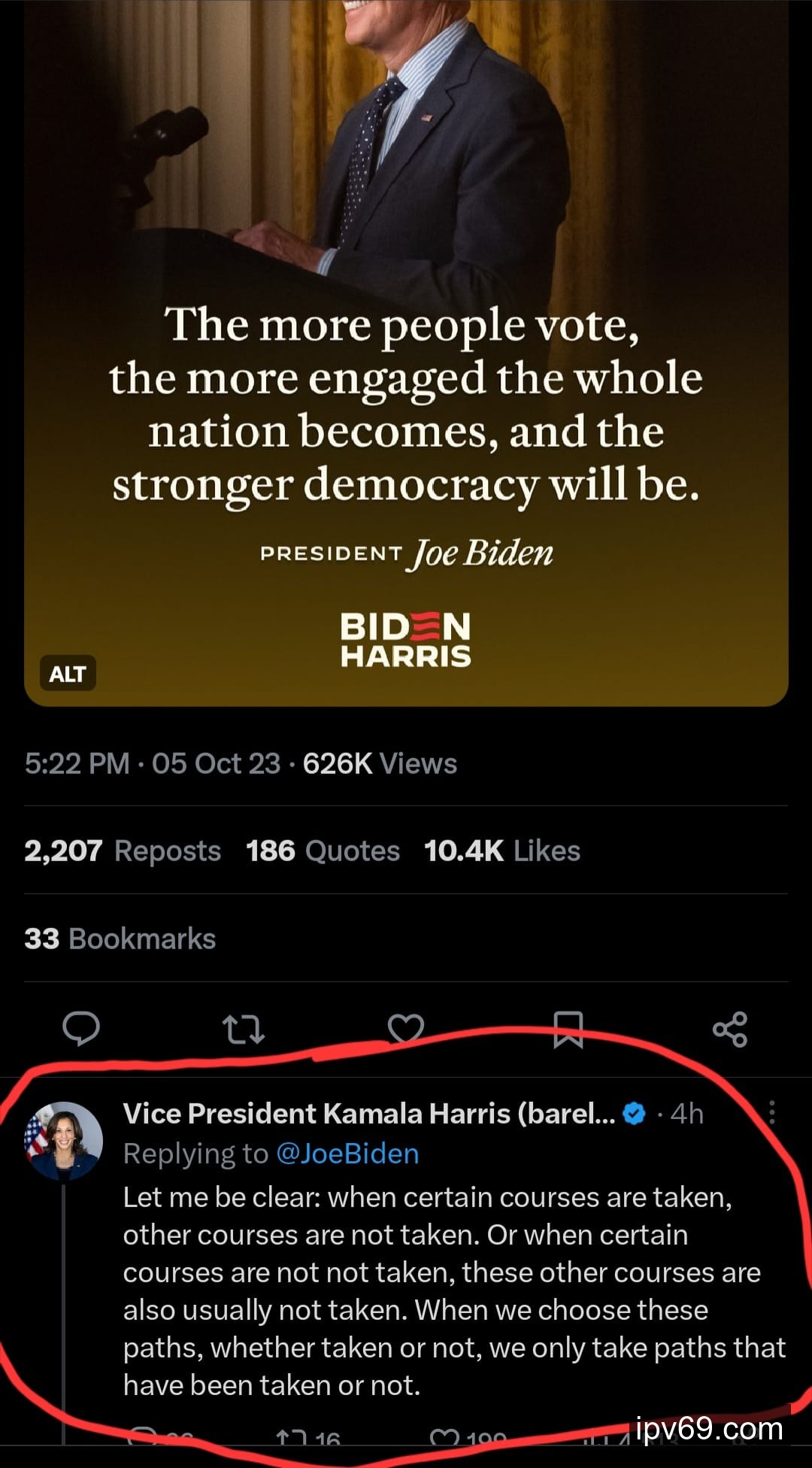Repost the Biden tweet

point(244,1030)
